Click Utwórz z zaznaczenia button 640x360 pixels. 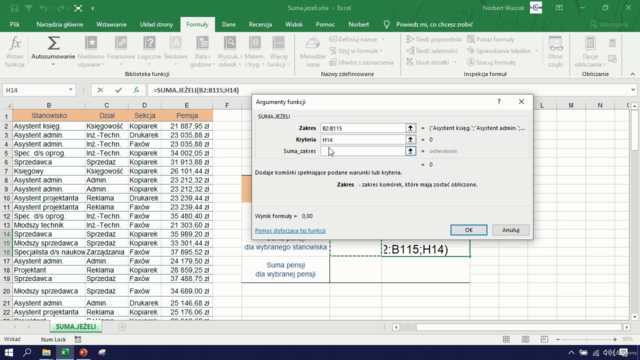361,62
